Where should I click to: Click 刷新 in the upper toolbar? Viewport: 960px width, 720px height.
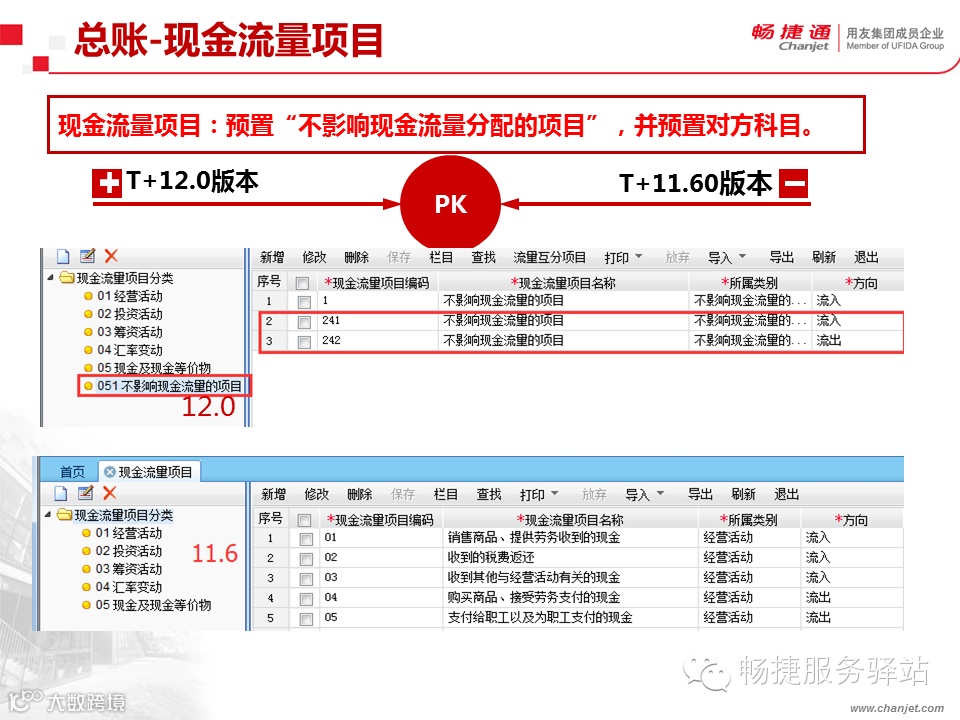point(823,257)
